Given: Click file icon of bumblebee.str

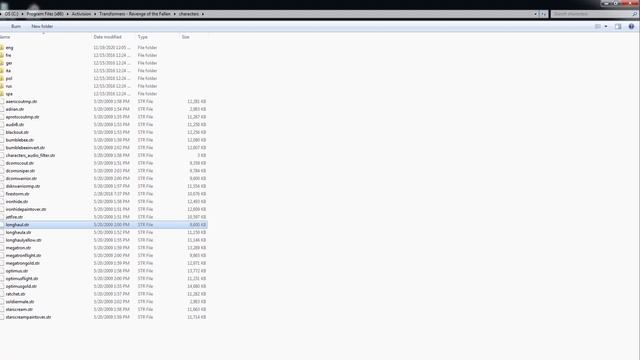Looking at the screenshot, I should [x=2, y=140].
